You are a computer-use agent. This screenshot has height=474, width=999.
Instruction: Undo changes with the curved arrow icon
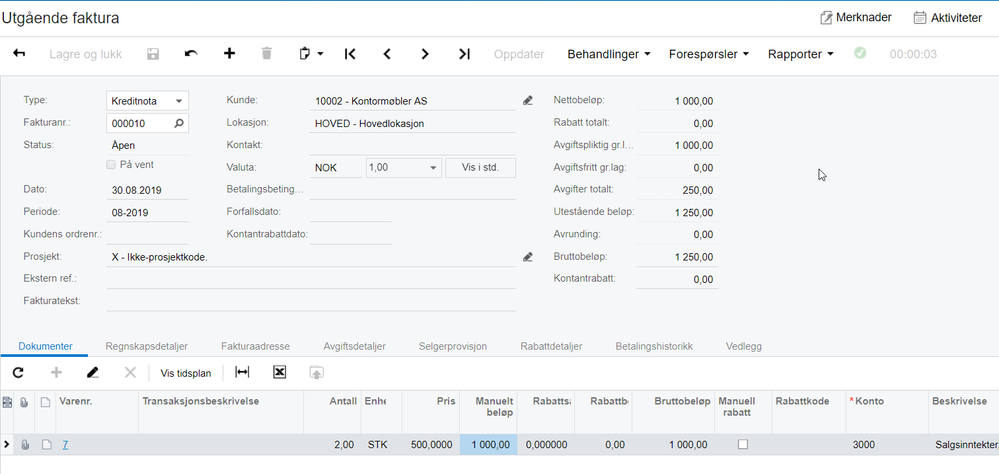(191, 54)
